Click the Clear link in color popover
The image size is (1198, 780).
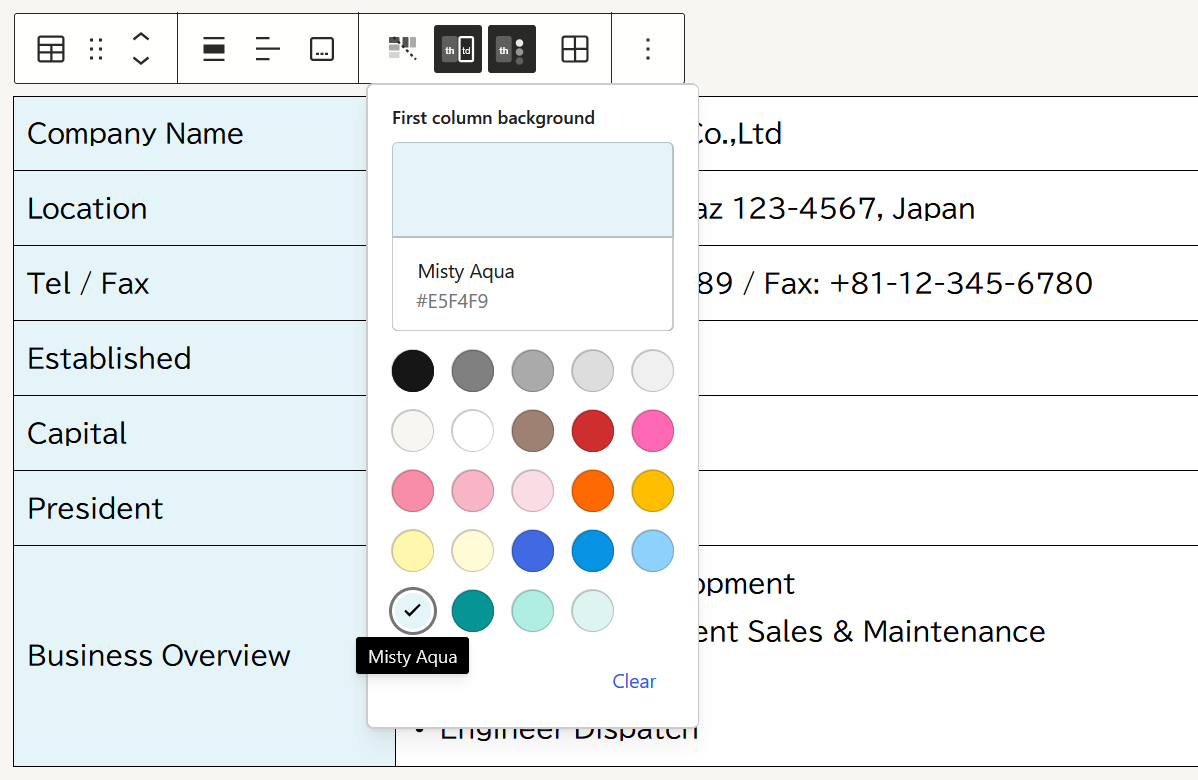click(634, 681)
